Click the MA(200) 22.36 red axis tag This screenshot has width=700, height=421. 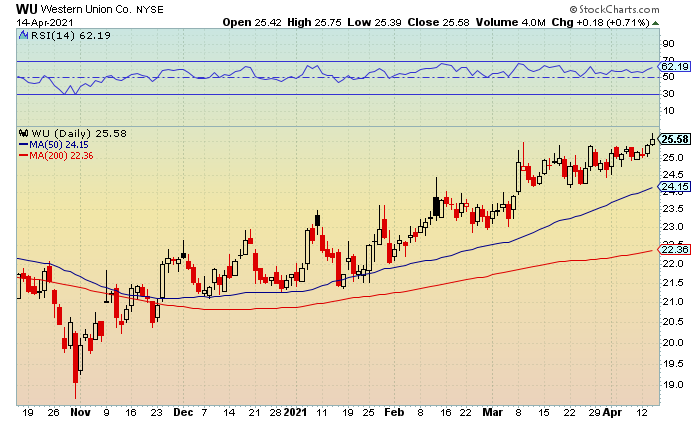click(x=675, y=250)
